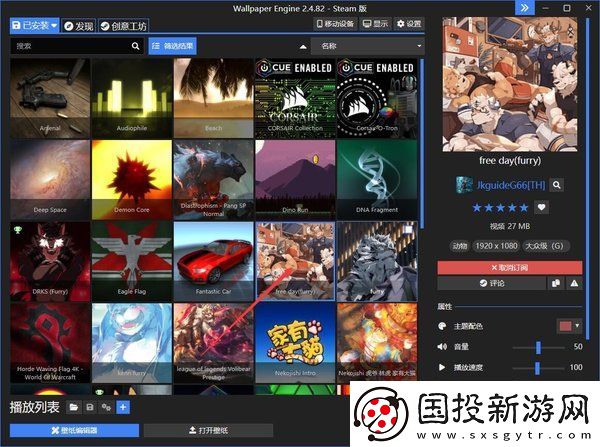
Task: Select the Demon Core wallpaper thumbnail
Action: (x=132, y=180)
